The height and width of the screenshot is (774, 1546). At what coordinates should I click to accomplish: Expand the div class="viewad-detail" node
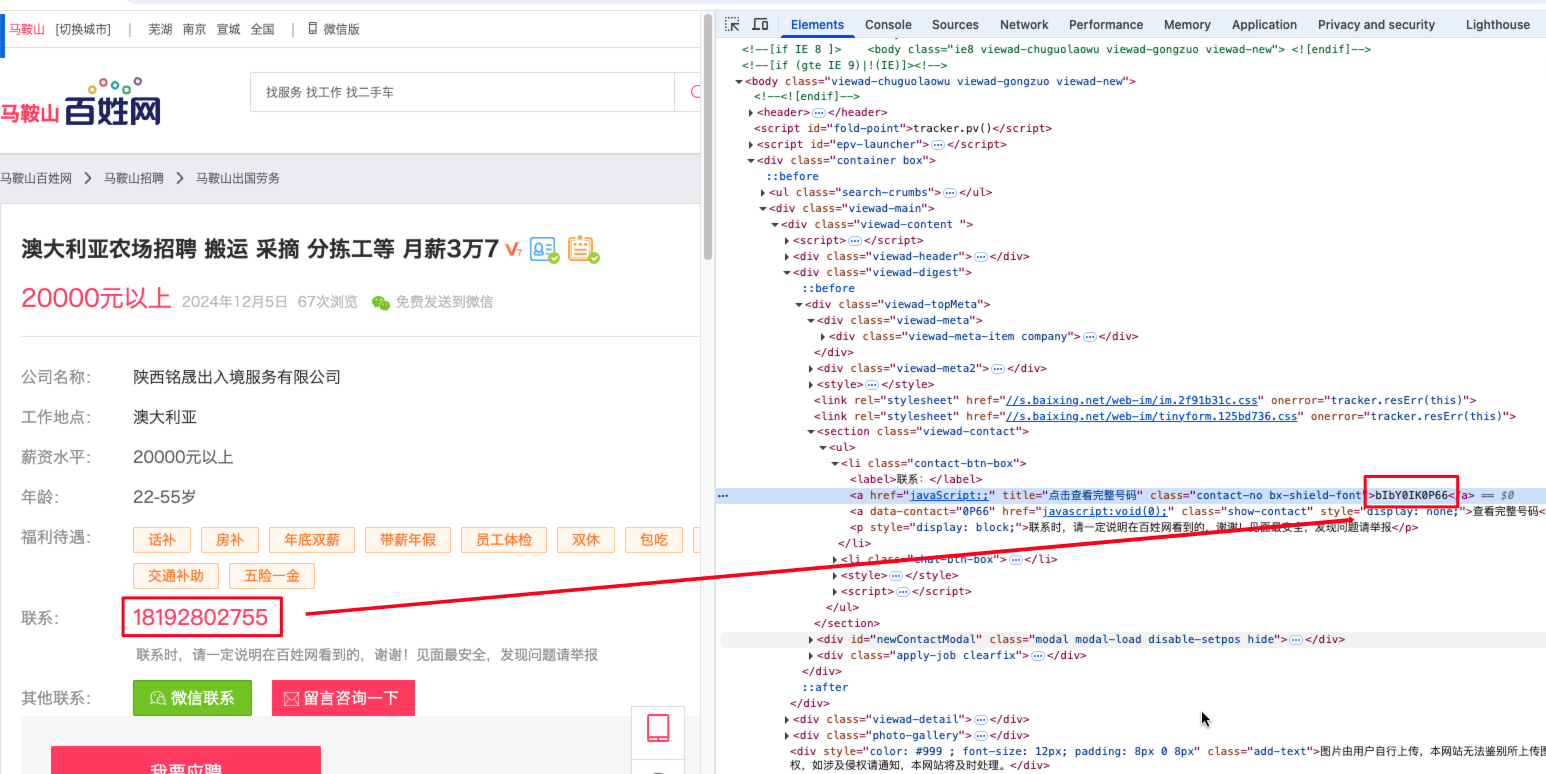click(x=787, y=720)
